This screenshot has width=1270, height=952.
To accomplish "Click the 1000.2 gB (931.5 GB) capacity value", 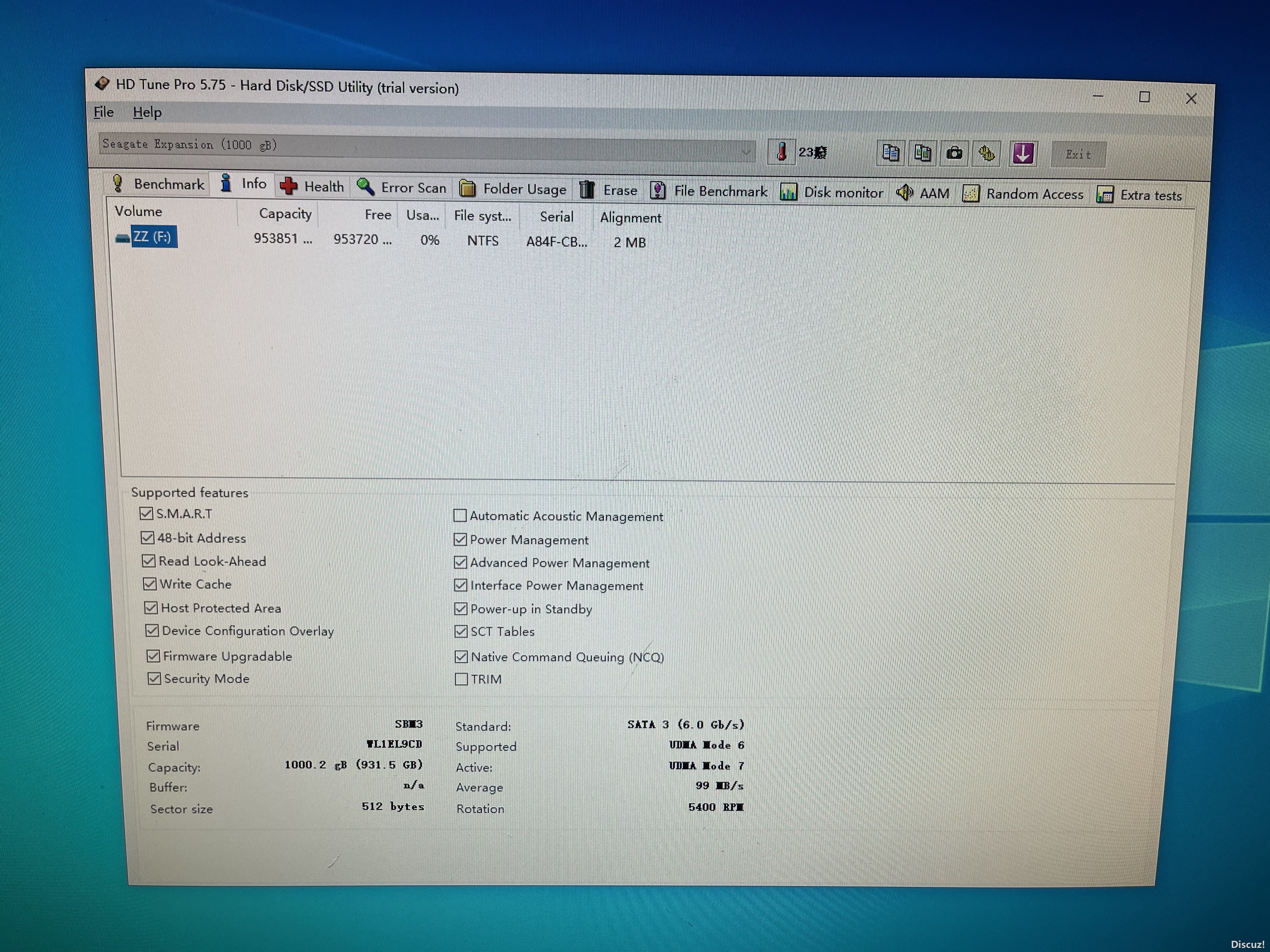I will pos(354,765).
